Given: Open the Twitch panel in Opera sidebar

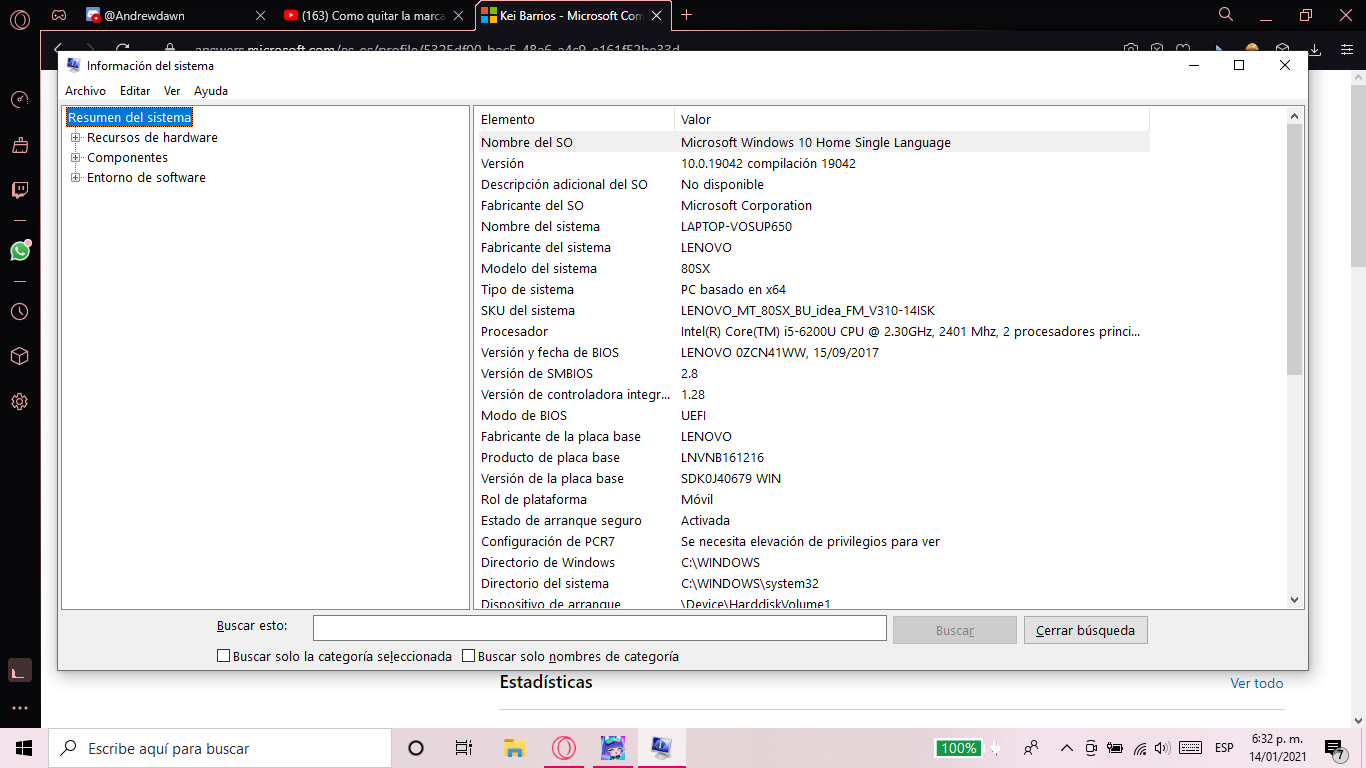Looking at the screenshot, I should pyautogui.click(x=19, y=190).
